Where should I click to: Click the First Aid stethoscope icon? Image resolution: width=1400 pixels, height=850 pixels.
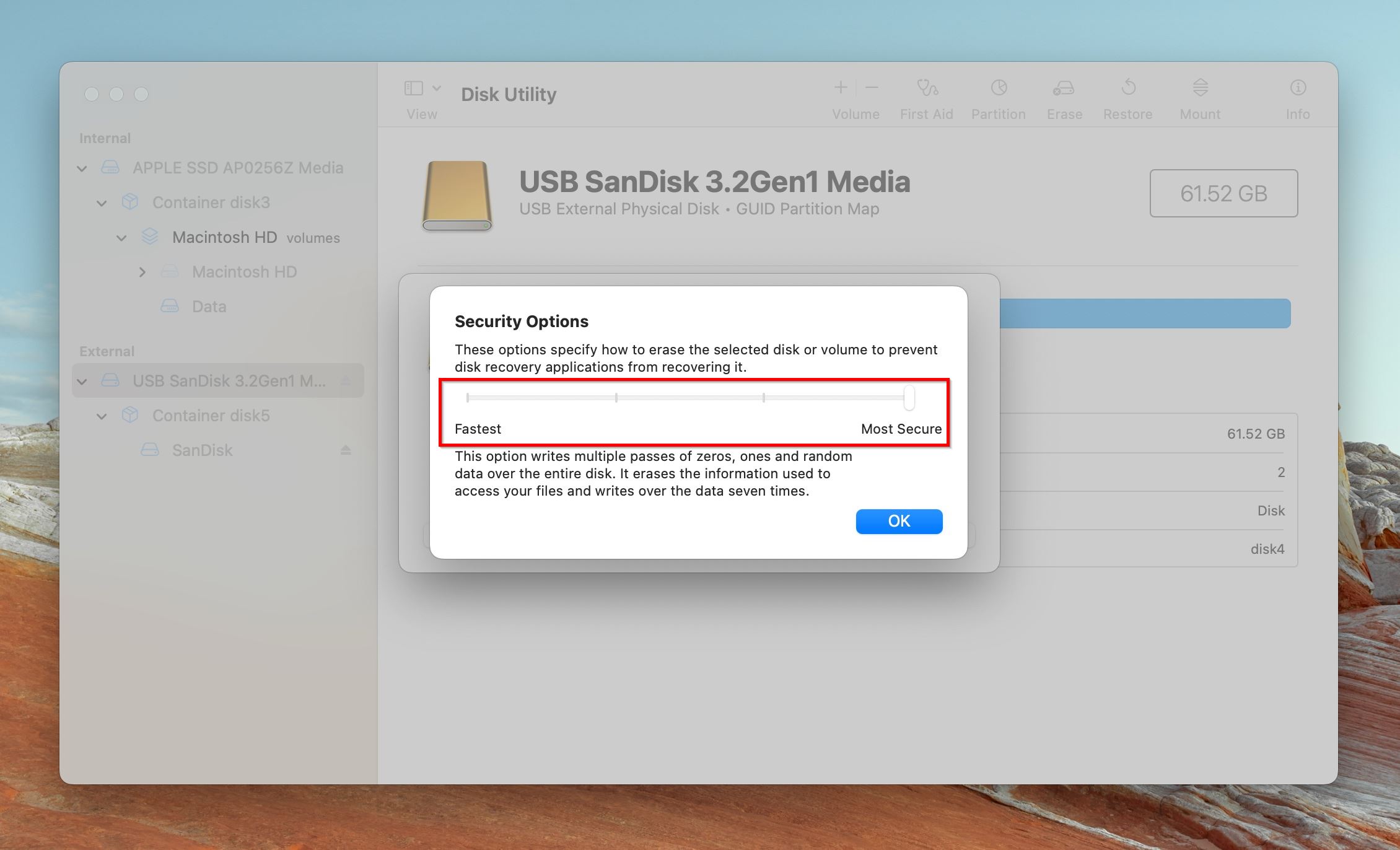pyautogui.click(x=927, y=88)
